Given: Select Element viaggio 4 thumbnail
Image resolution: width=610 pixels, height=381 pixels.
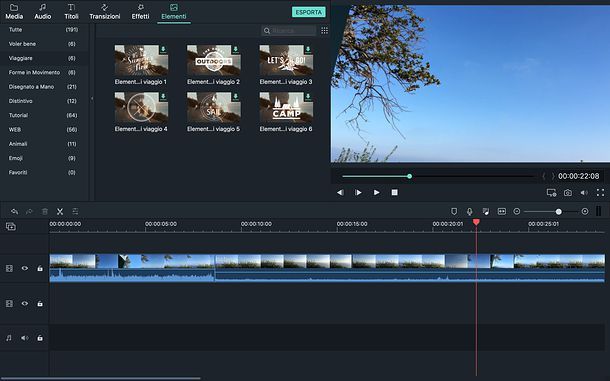Looking at the screenshot, I should pyautogui.click(x=141, y=107).
